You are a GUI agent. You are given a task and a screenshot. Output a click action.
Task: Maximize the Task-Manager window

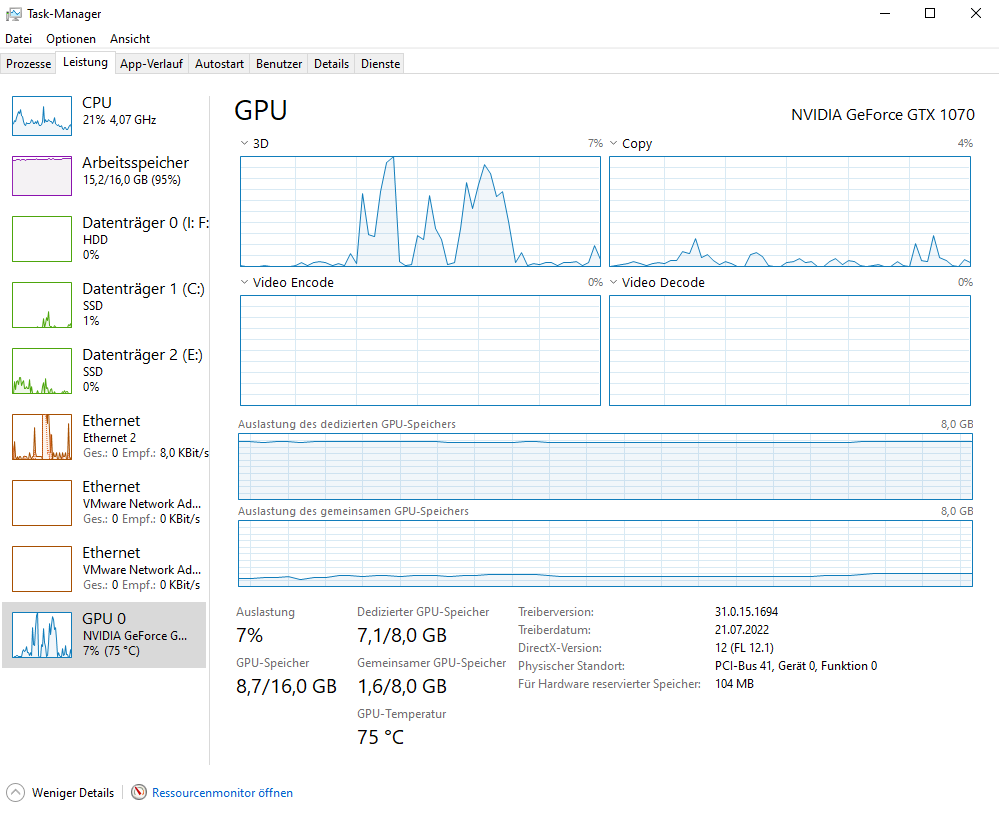pos(930,13)
